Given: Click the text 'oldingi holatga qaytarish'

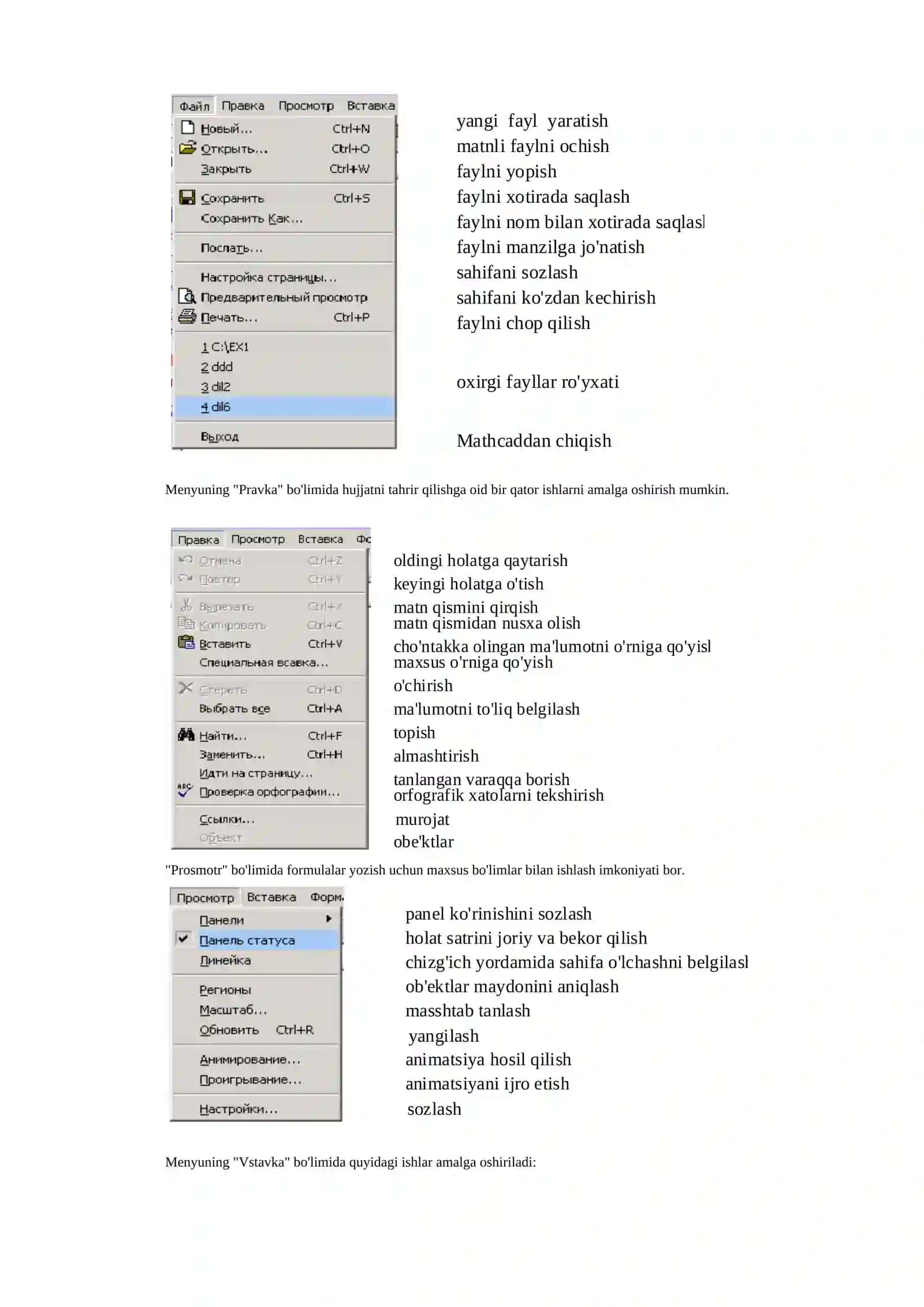Looking at the screenshot, I should tap(480, 560).
